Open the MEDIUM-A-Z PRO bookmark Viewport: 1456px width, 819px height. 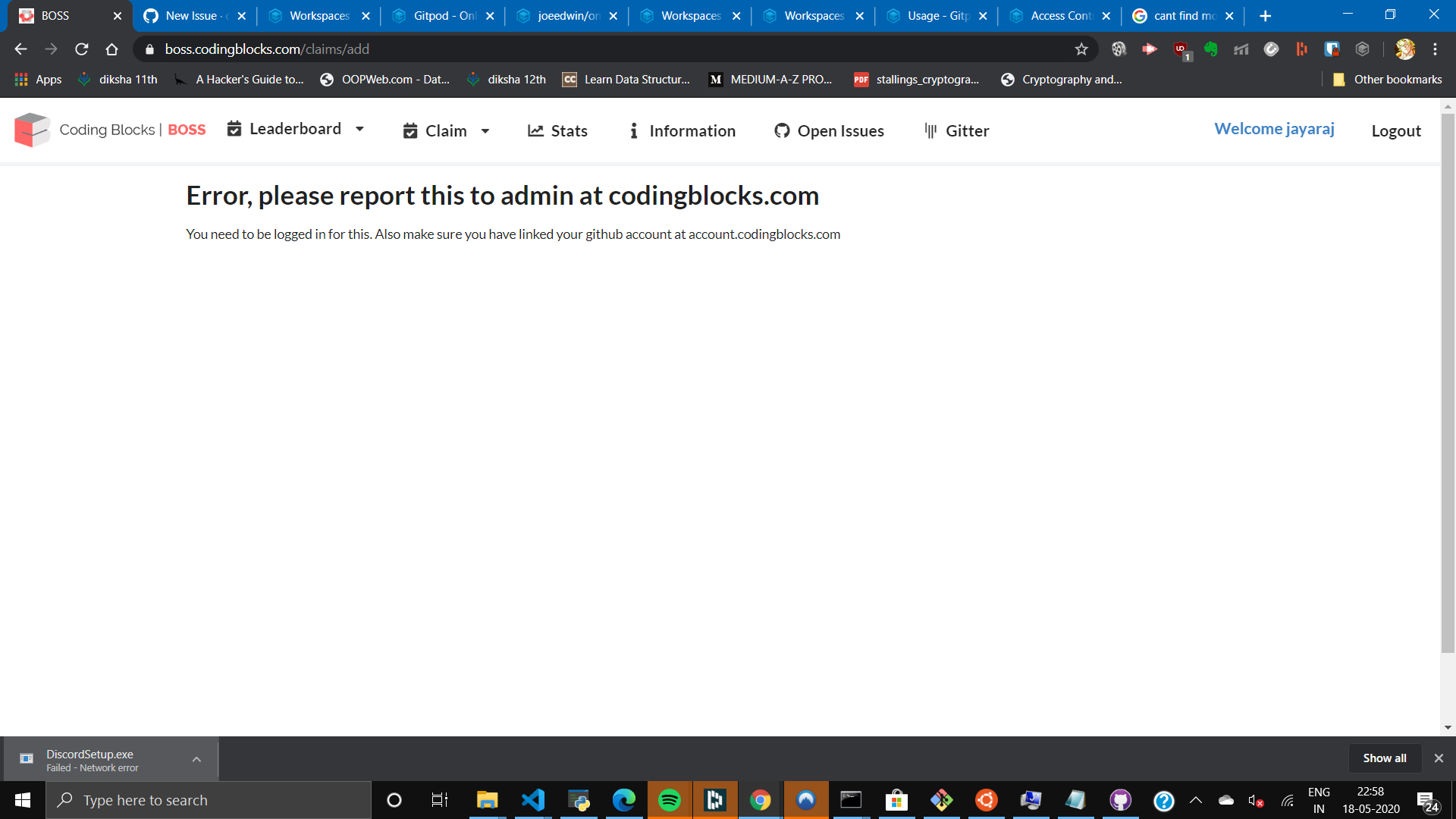[770, 80]
